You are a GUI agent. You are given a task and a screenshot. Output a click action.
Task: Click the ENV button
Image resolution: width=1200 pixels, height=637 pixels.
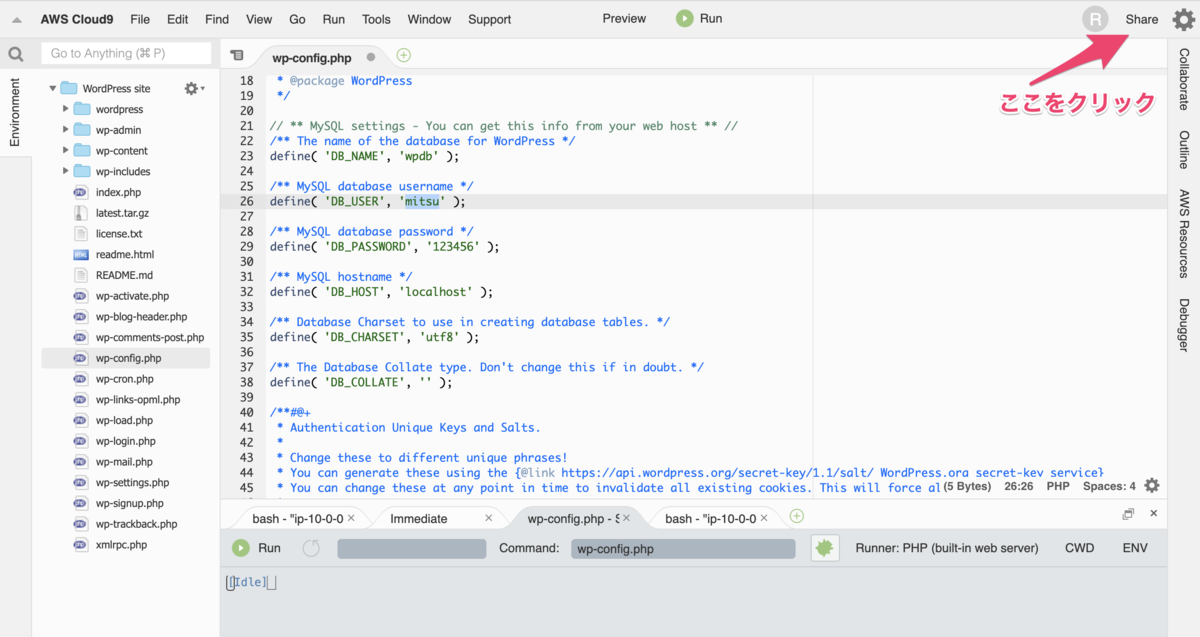tap(1135, 548)
